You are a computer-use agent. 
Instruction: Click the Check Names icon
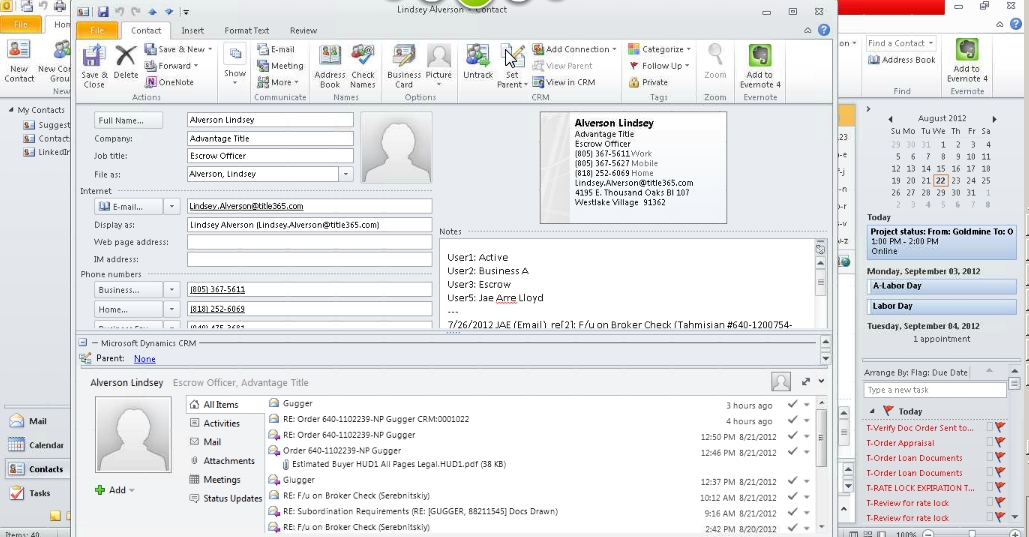click(x=363, y=64)
